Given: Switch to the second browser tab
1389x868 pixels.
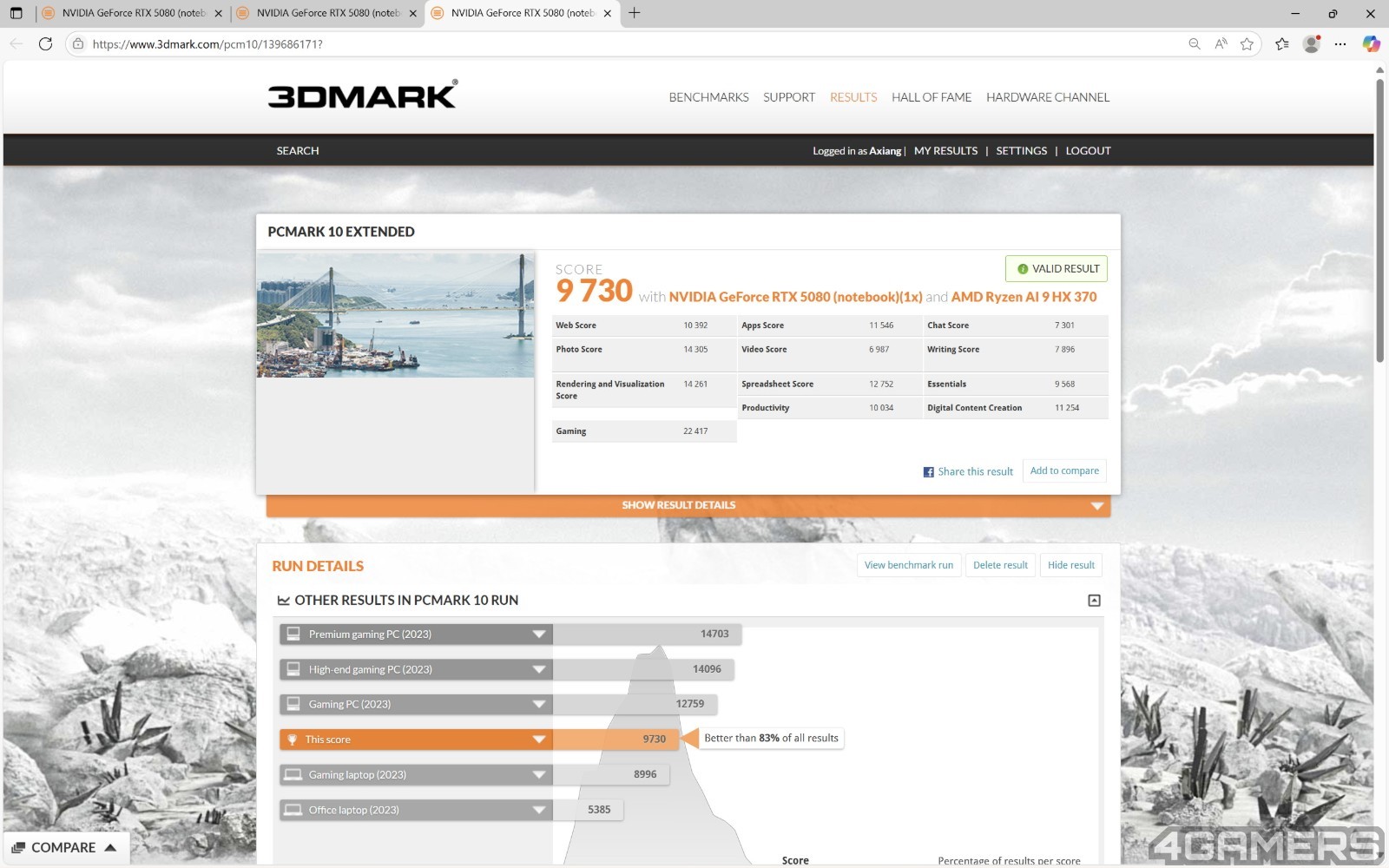Looking at the screenshot, I should coord(326,13).
